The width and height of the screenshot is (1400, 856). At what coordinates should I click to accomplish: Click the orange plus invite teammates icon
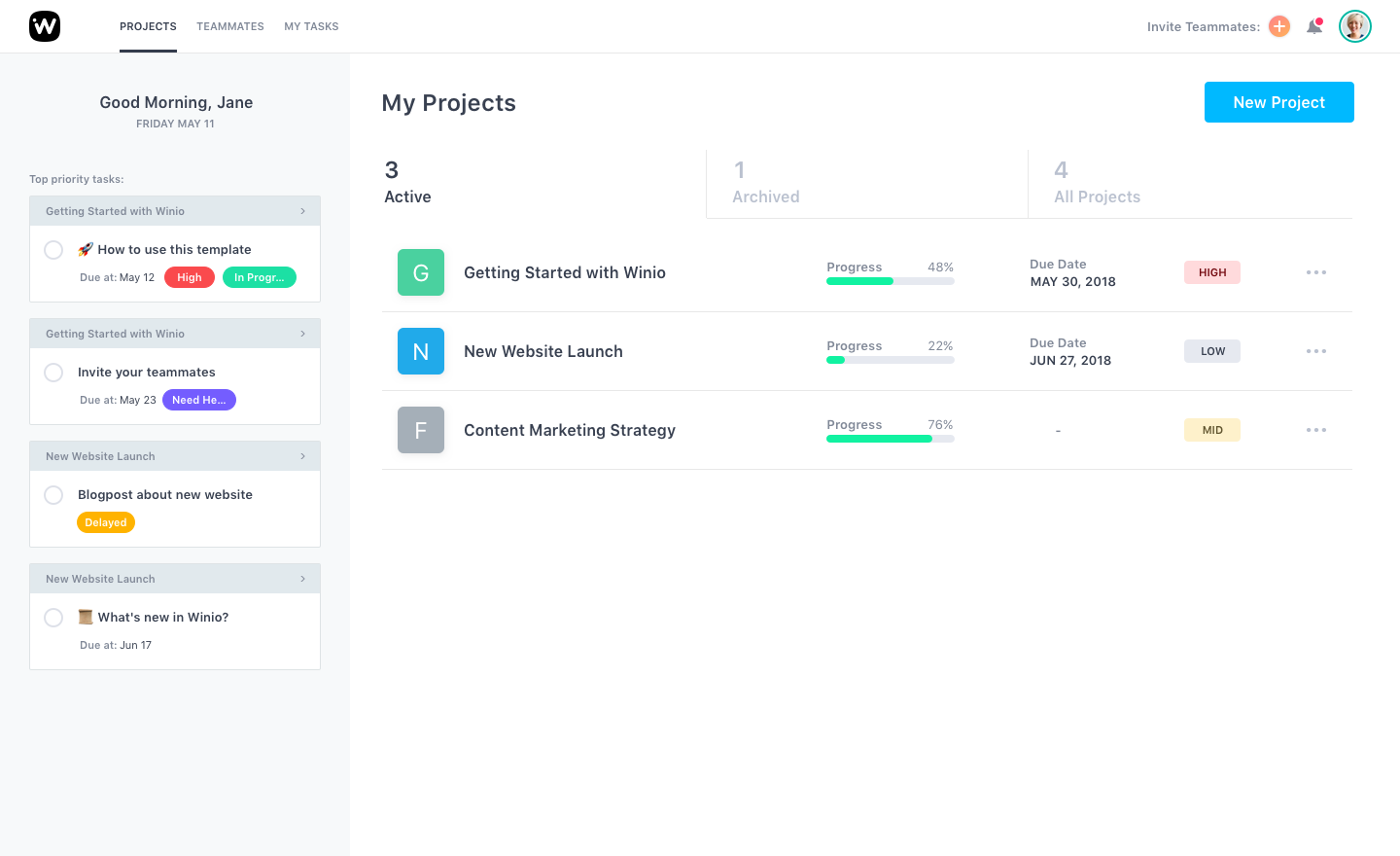pos(1279,26)
